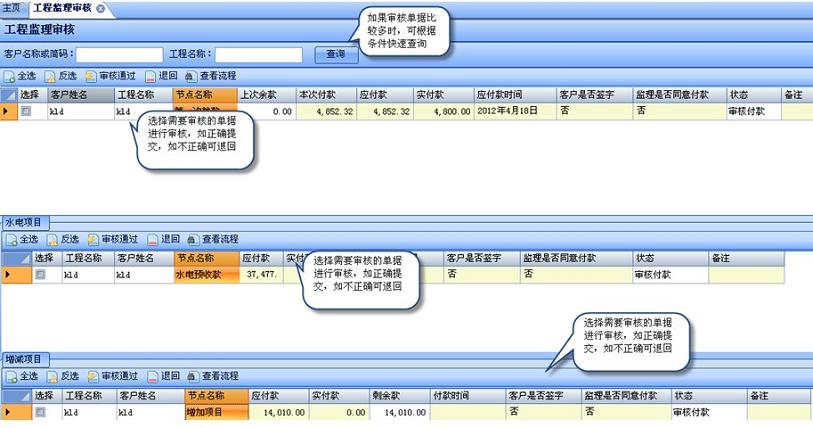Tick the checkbox in the 水电预收款 row
813x428 pixels.
[x=40, y=274]
